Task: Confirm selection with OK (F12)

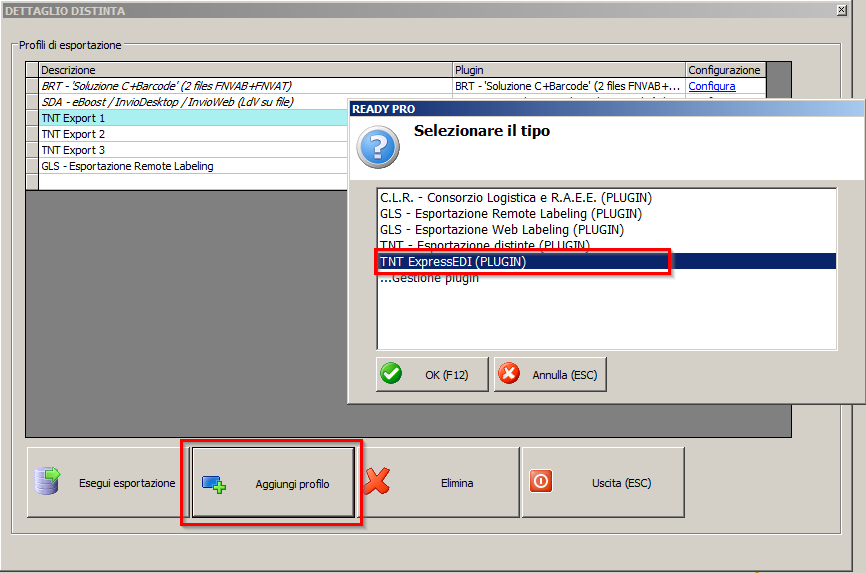Action: point(432,375)
